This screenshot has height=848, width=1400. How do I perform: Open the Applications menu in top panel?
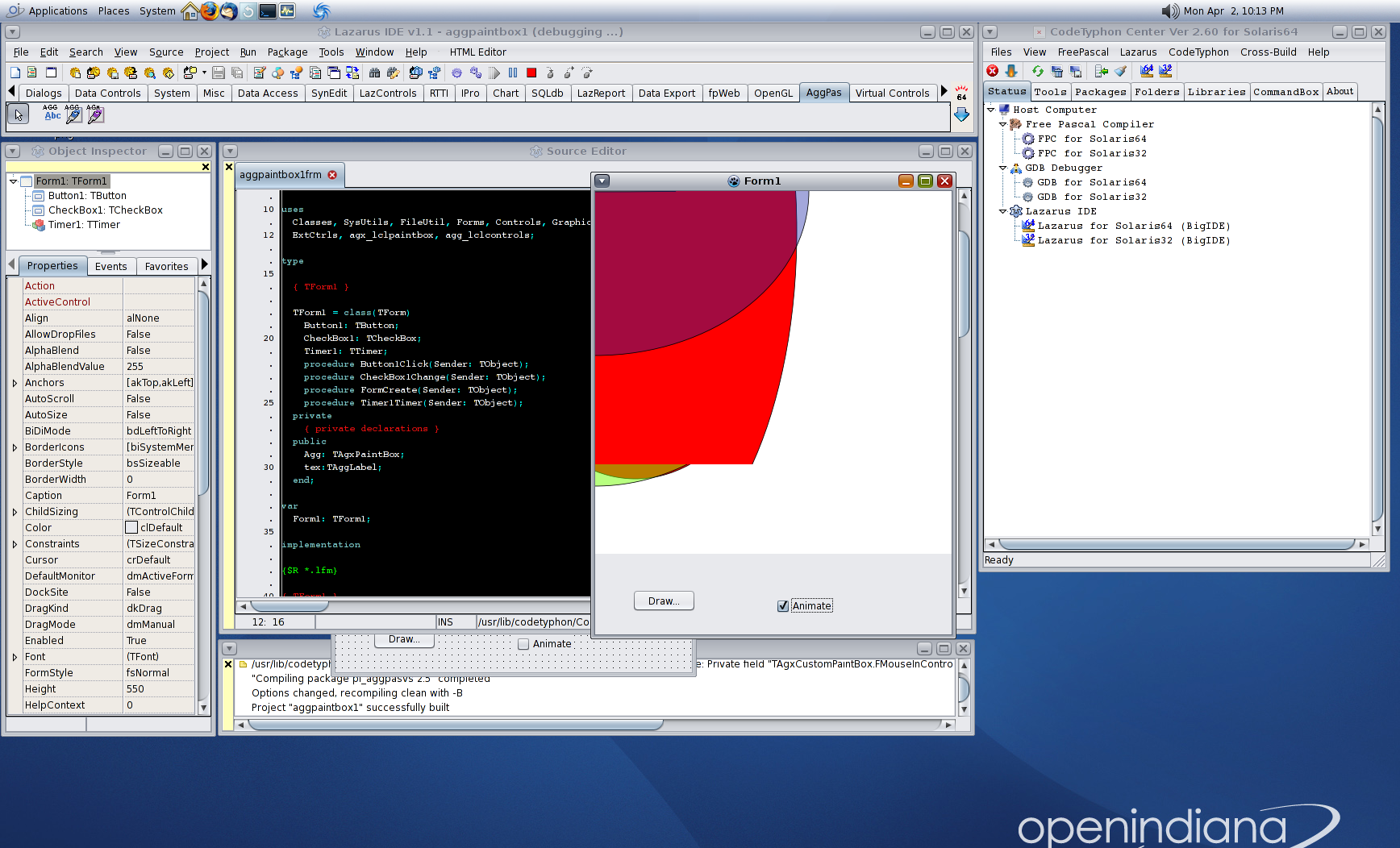coord(58,11)
